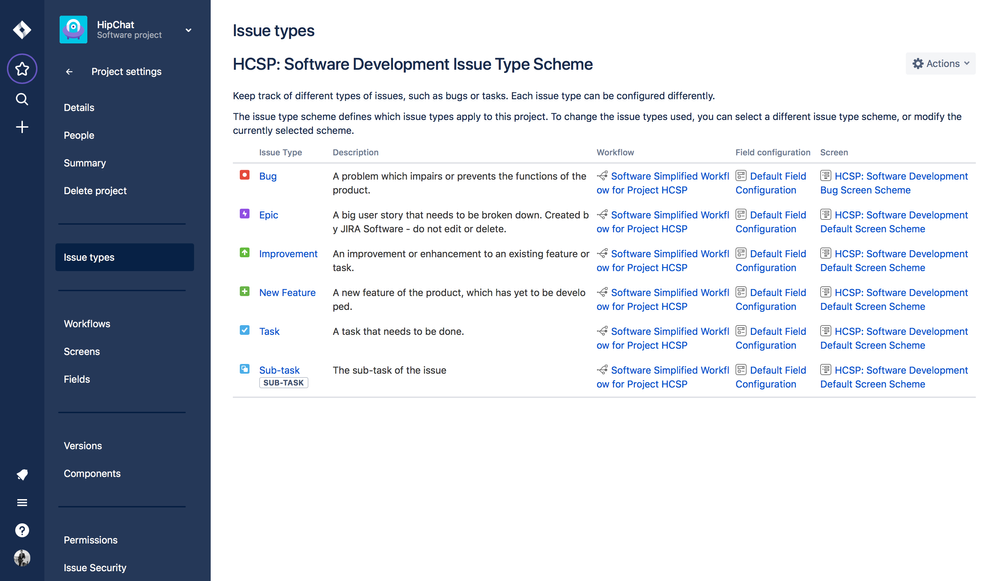
Task: Click field configuration icon in Epic row
Action: coord(741,214)
